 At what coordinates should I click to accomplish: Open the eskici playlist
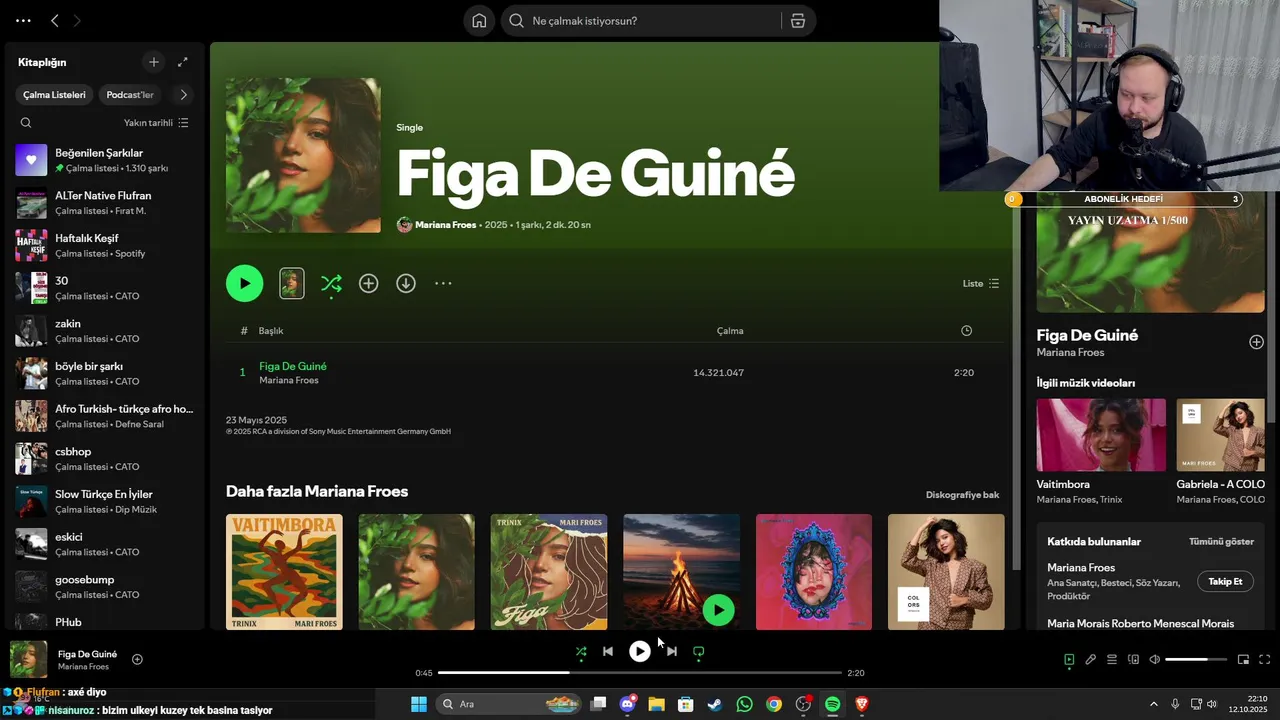(x=105, y=544)
